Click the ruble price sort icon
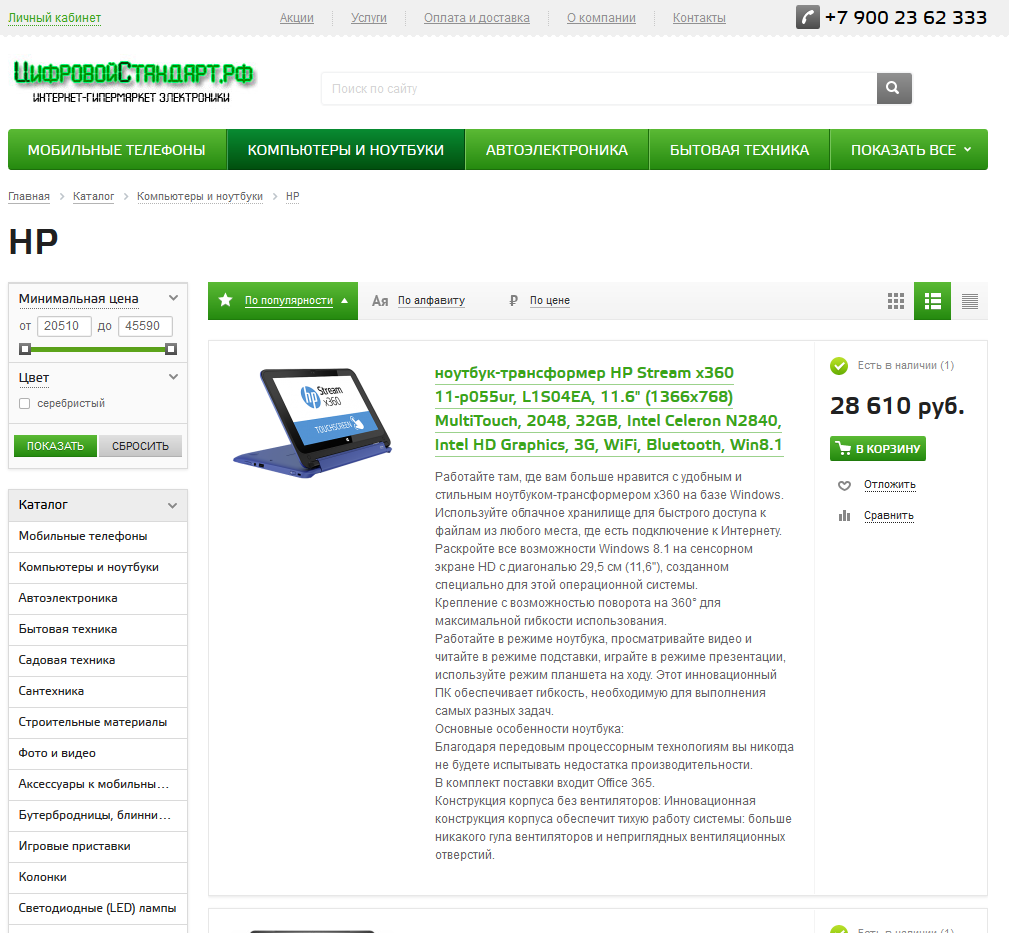 [x=514, y=300]
